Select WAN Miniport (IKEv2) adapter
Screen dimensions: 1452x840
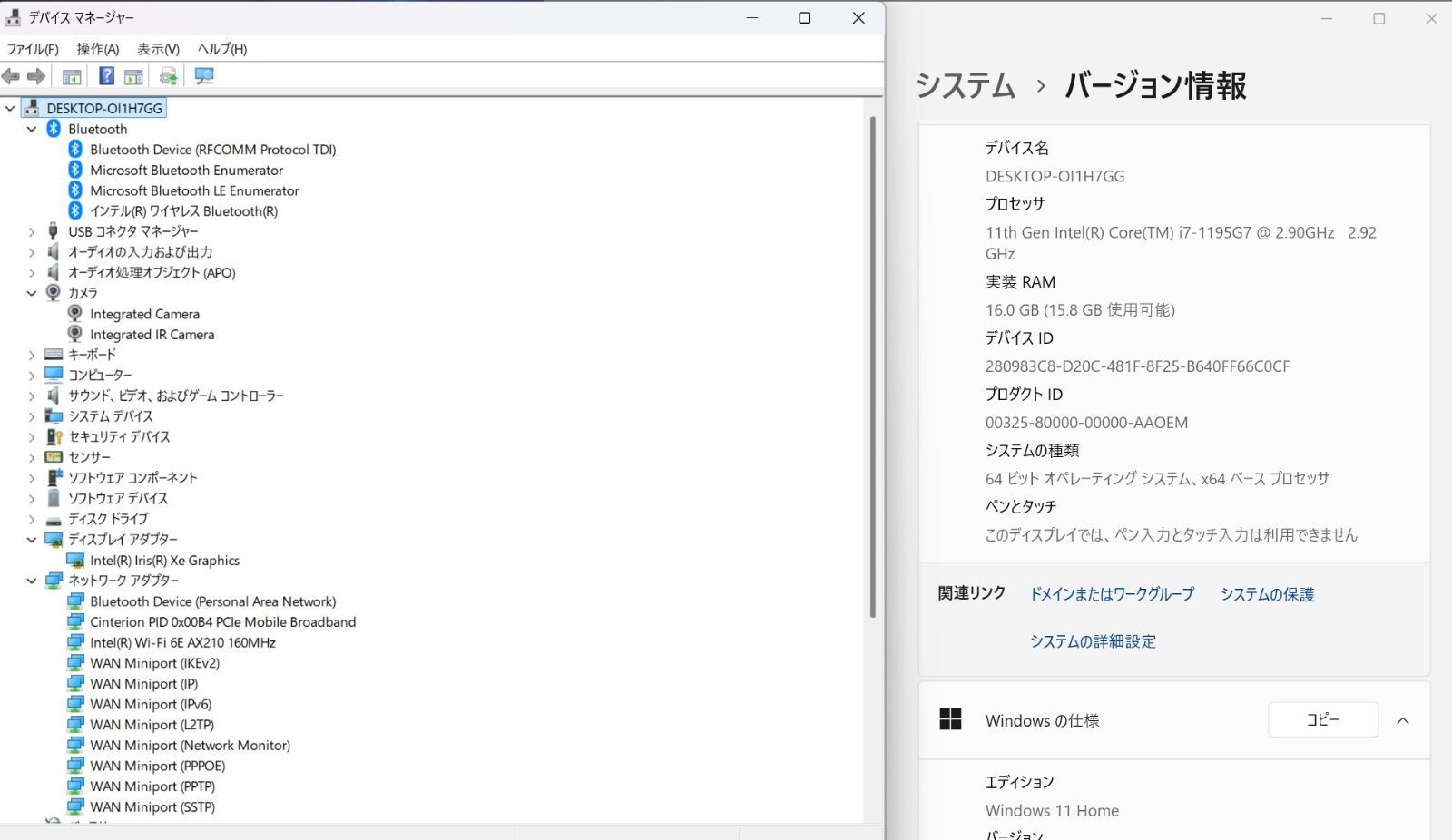pyautogui.click(x=154, y=663)
